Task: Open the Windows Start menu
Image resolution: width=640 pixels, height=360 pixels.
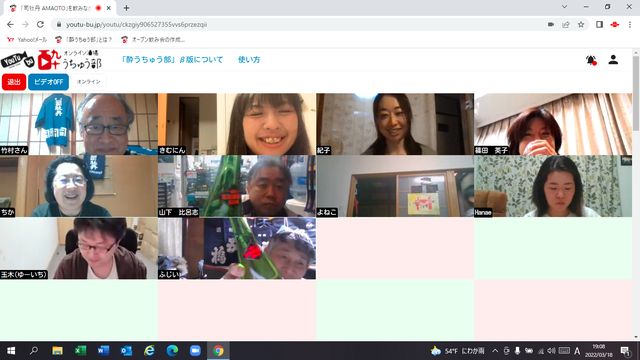Action: [x=11, y=351]
